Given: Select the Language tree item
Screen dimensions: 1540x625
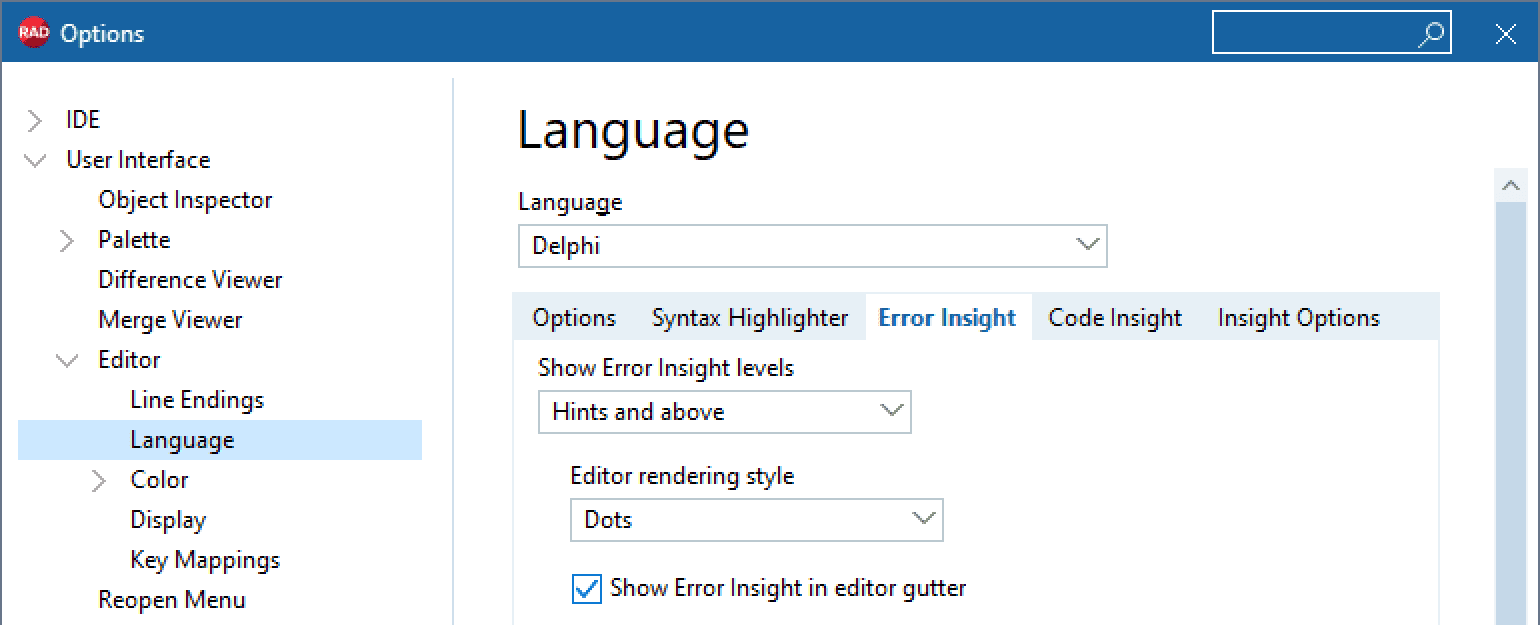Looking at the screenshot, I should (220, 440).
